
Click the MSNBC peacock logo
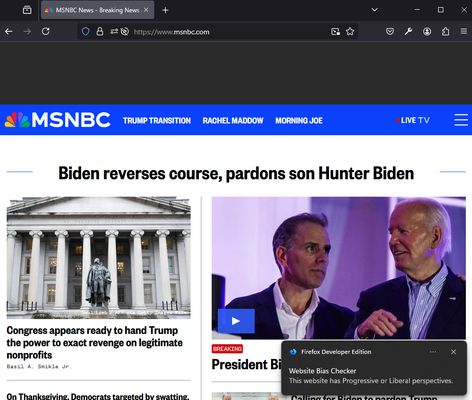point(57,120)
